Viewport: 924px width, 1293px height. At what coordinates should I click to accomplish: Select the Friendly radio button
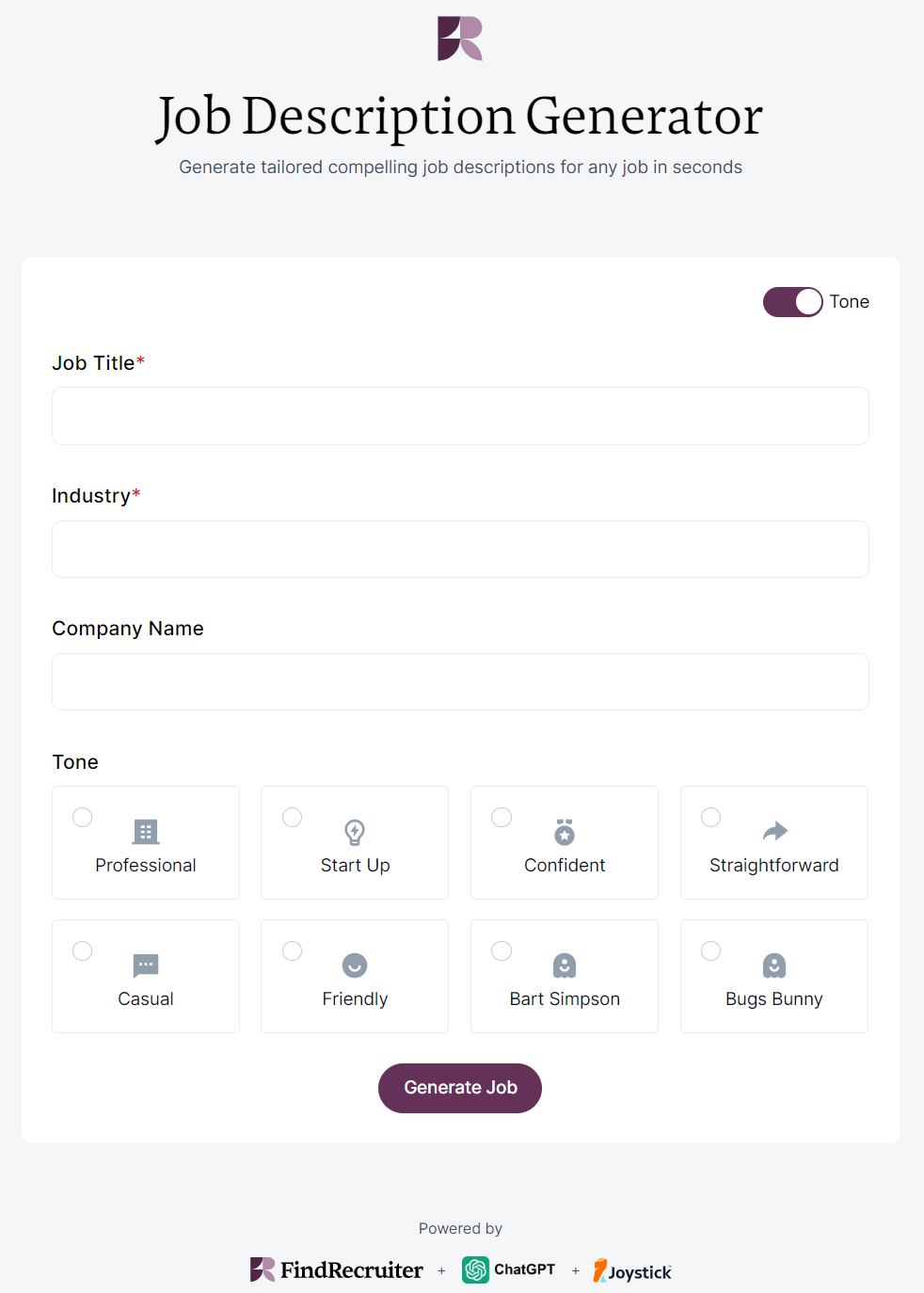click(293, 950)
